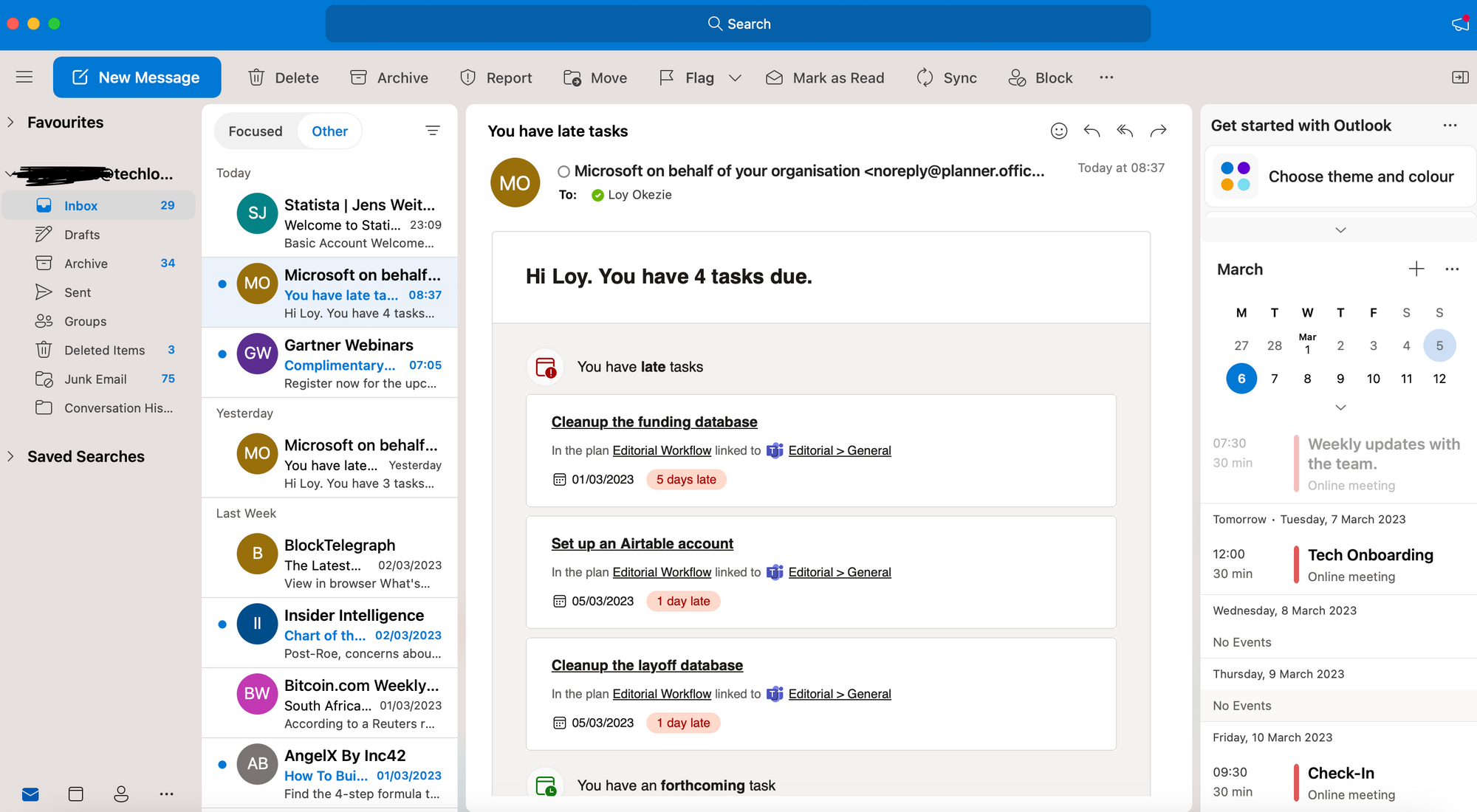This screenshot has width=1477, height=812.
Task: Click sender presence circle next to Microsoft
Action: tap(563, 171)
